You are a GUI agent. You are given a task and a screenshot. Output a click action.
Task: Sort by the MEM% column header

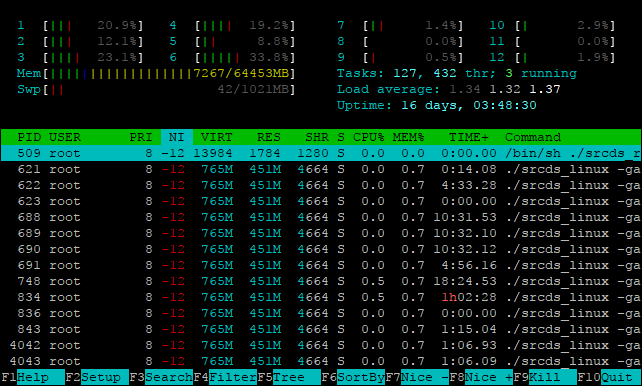coord(409,137)
